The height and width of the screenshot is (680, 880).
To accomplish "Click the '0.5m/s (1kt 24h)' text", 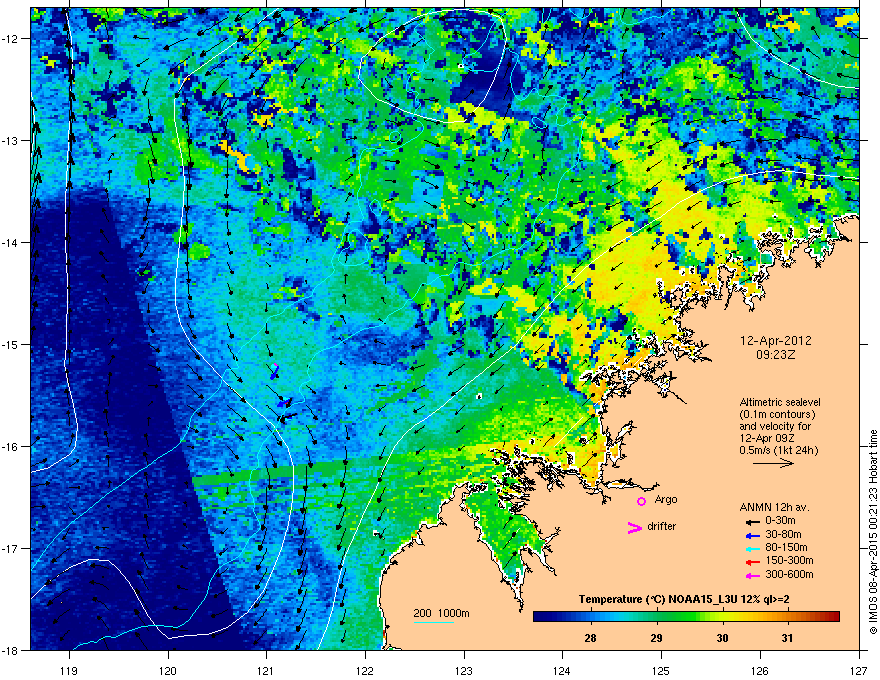I will click(x=779, y=450).
